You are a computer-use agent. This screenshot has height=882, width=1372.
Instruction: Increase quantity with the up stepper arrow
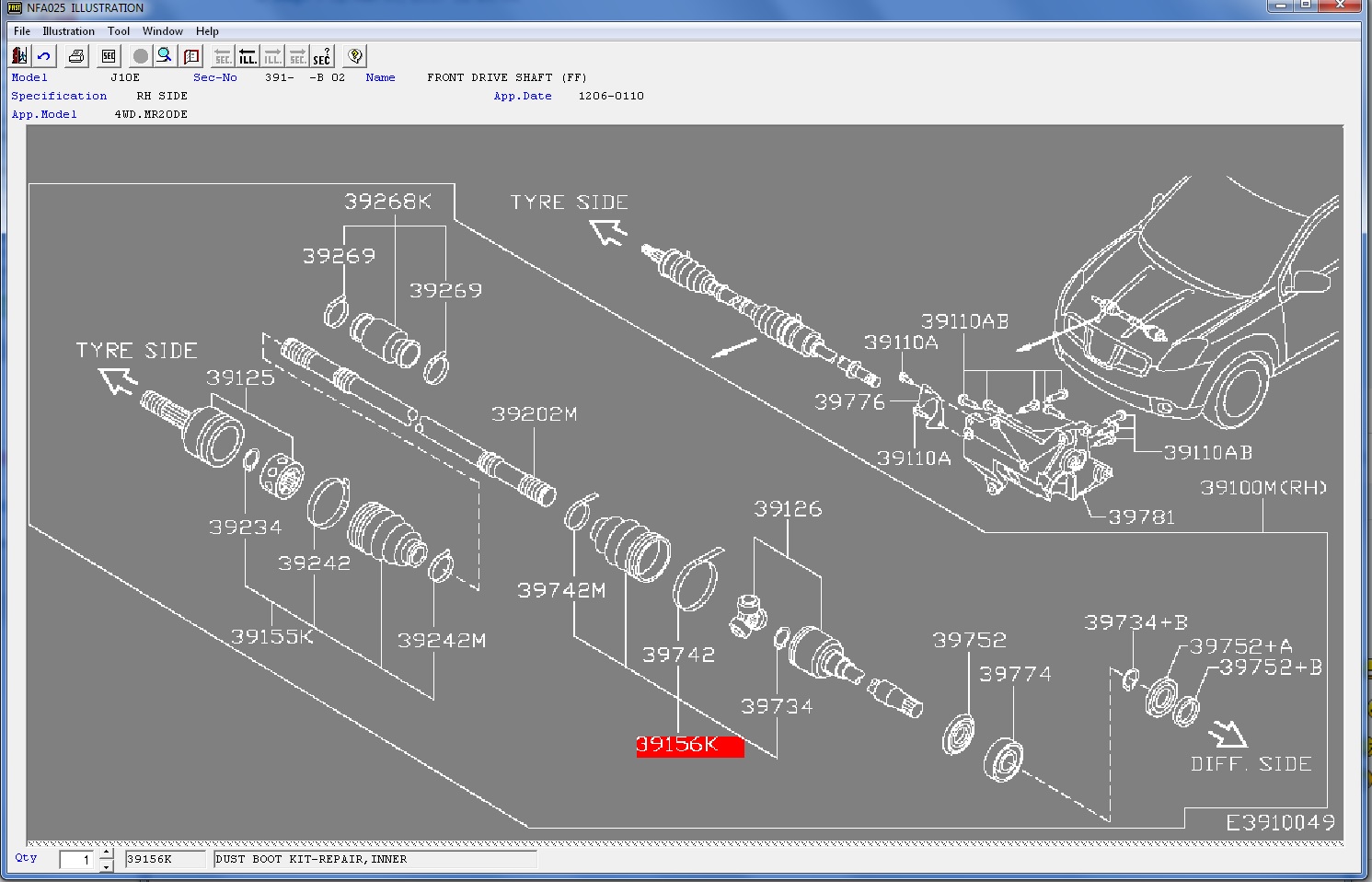106,853
